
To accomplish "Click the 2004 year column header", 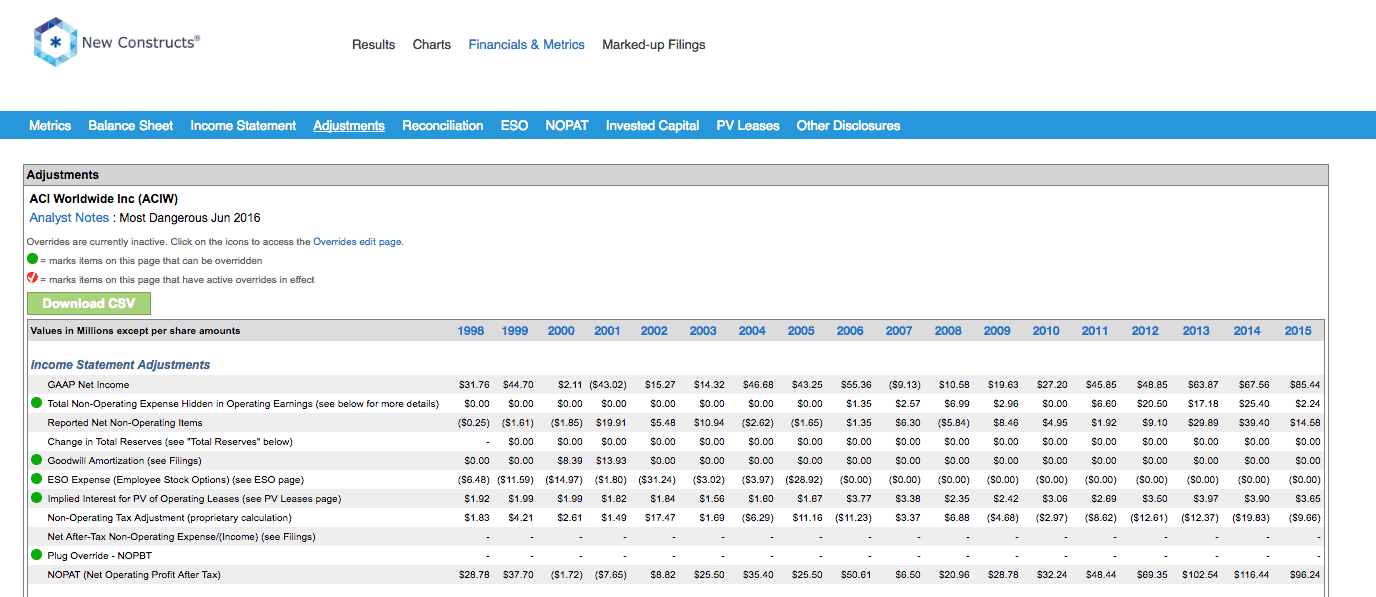I will [752, 331].
